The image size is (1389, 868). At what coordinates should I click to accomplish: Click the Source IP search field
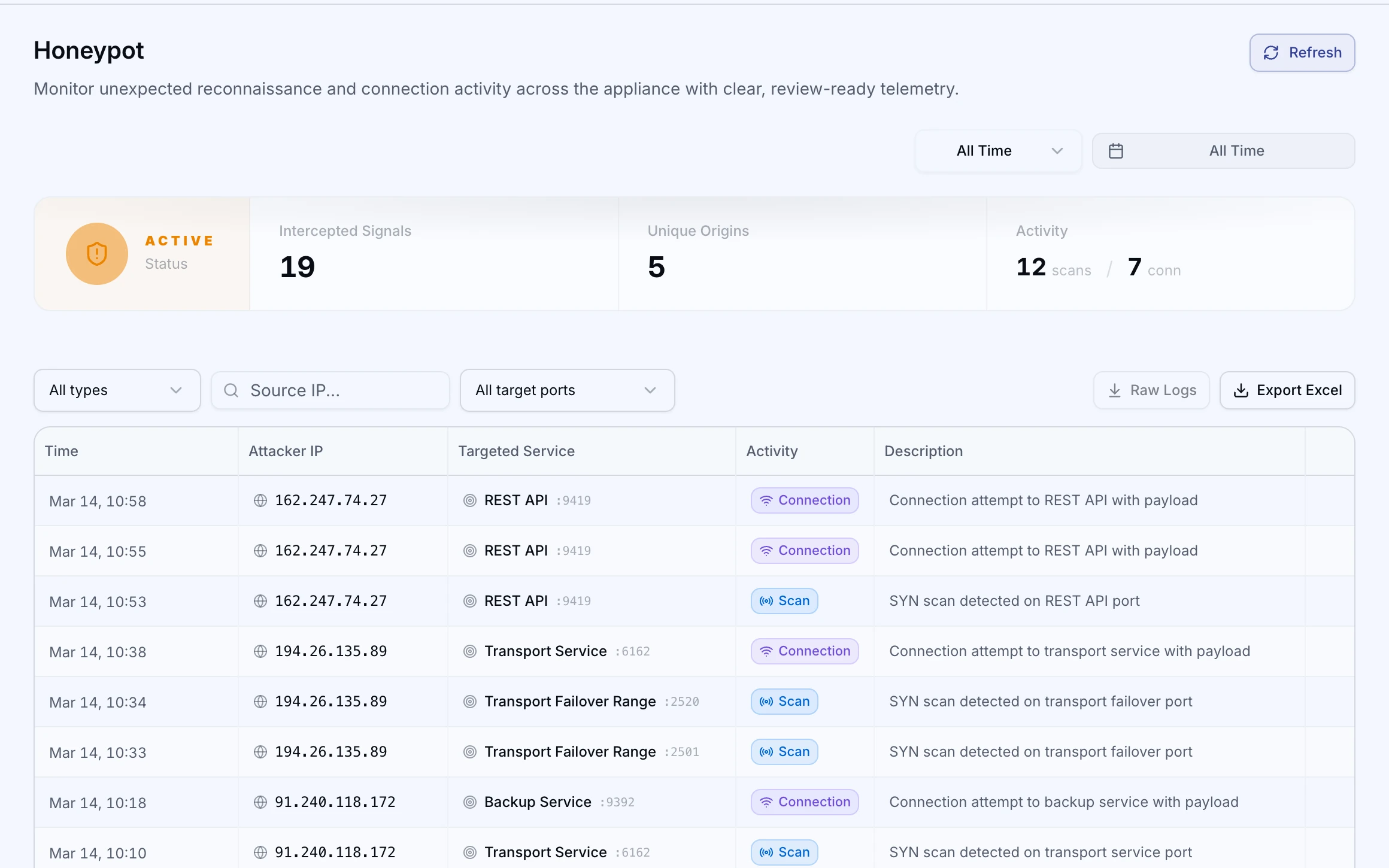330,390
